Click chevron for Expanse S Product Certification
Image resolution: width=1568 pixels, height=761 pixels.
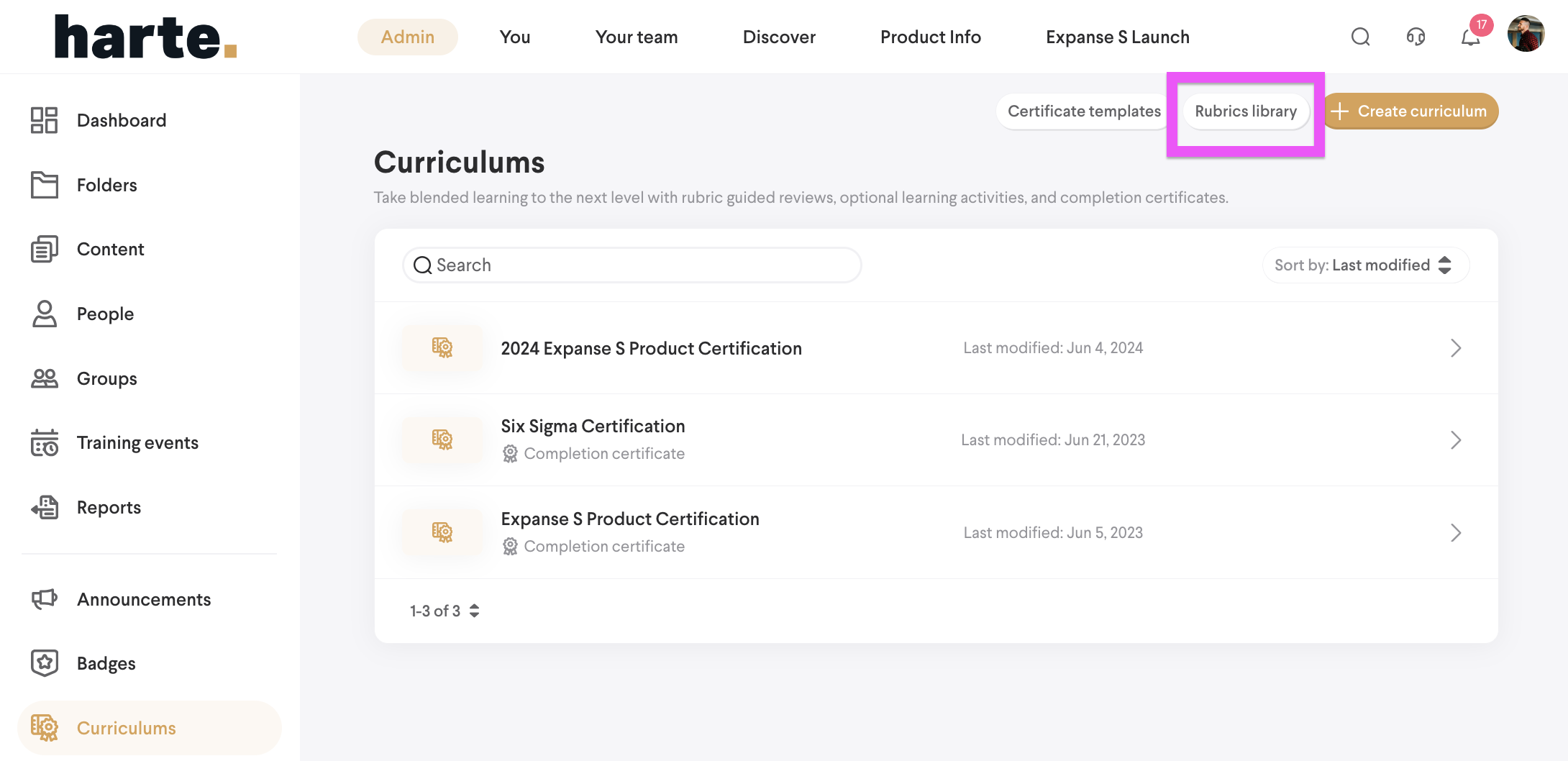(1456, 533)
